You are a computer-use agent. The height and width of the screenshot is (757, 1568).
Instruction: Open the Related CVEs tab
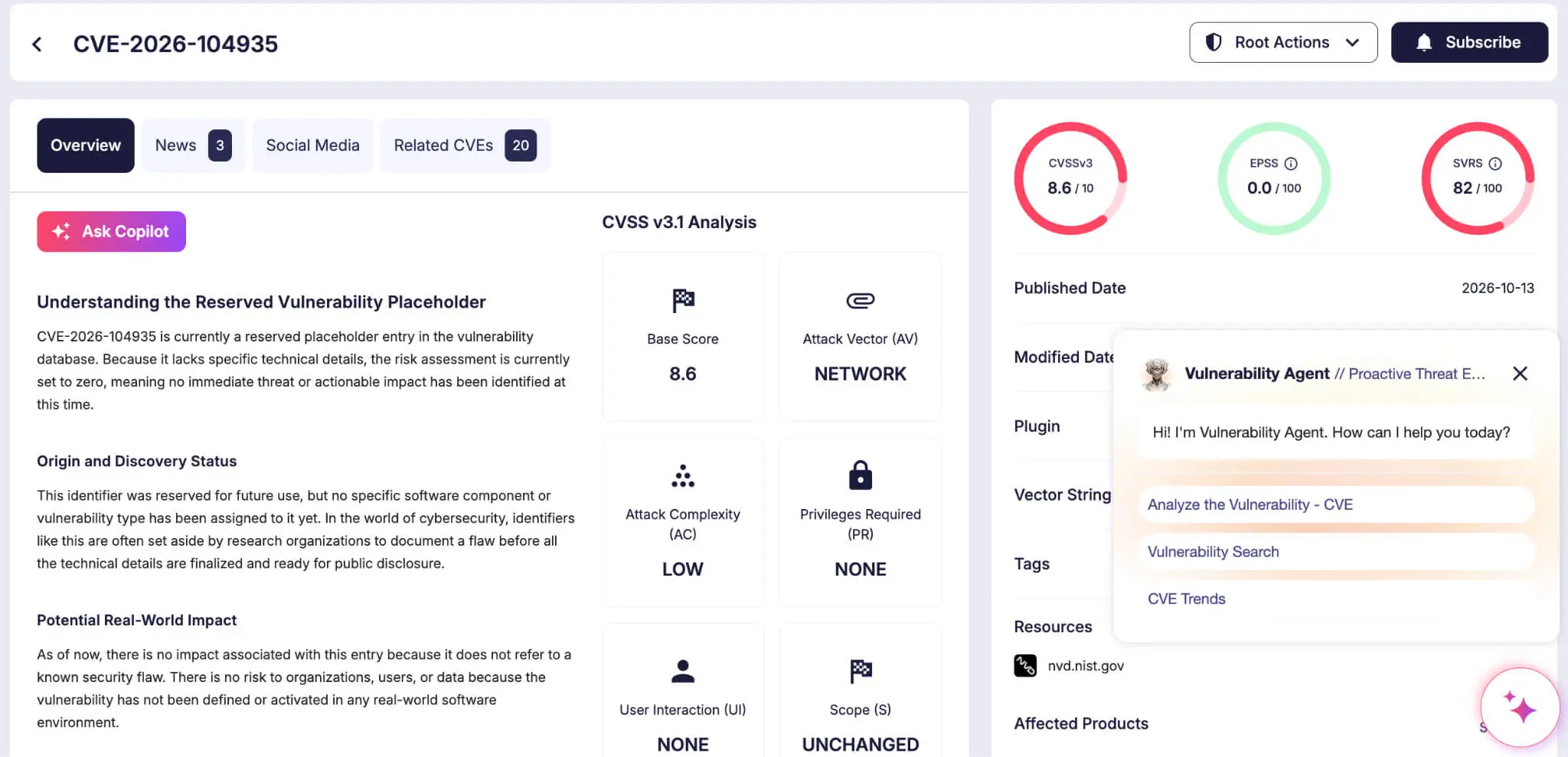click(465, 145)
